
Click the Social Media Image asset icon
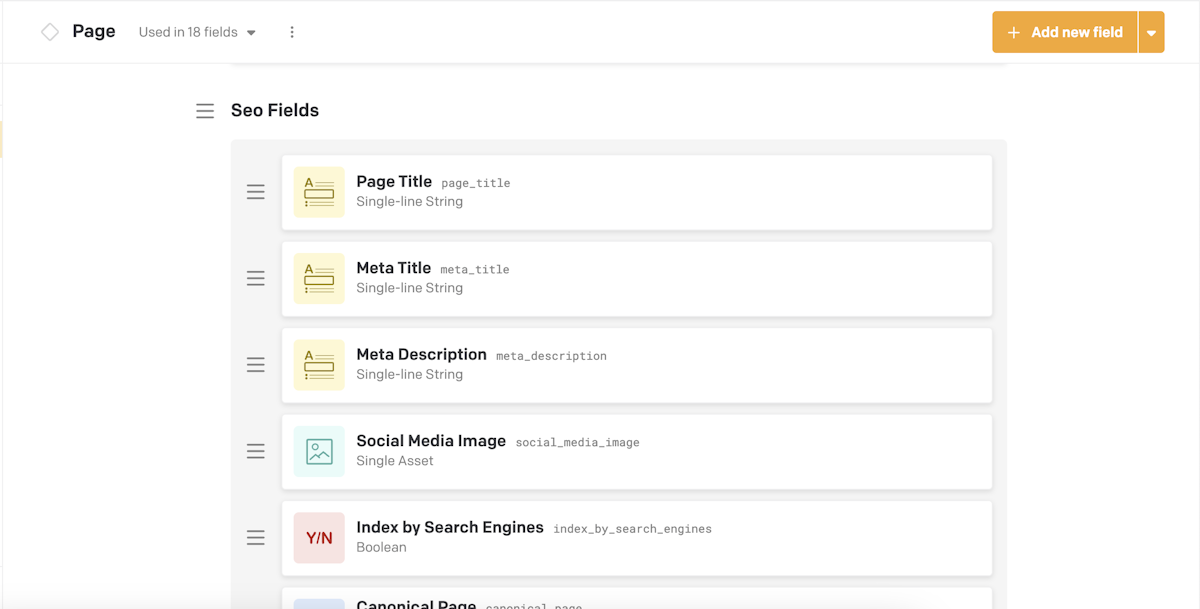tap(319, 451)
